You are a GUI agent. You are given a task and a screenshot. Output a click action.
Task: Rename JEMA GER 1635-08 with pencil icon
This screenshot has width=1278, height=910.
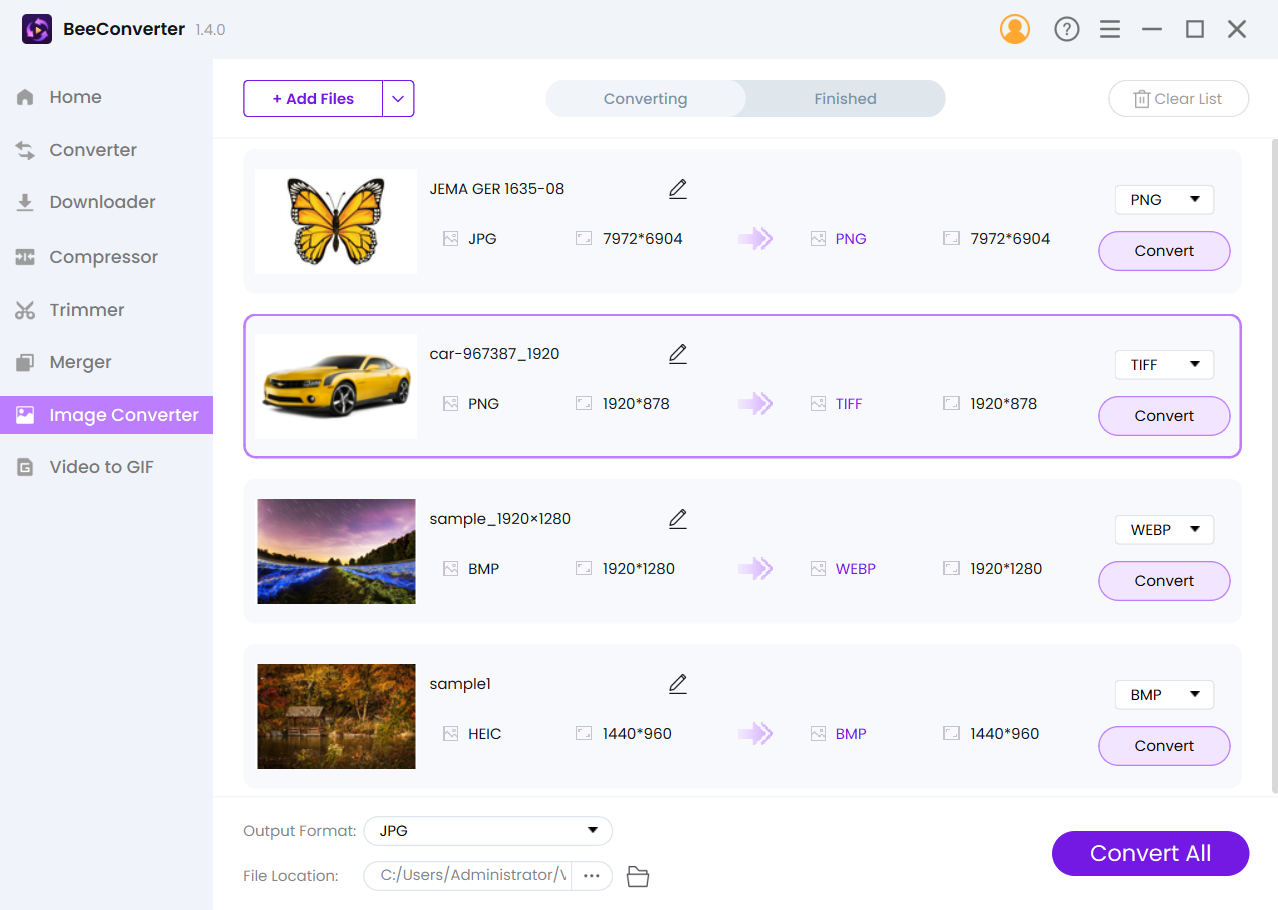(678, 189)
